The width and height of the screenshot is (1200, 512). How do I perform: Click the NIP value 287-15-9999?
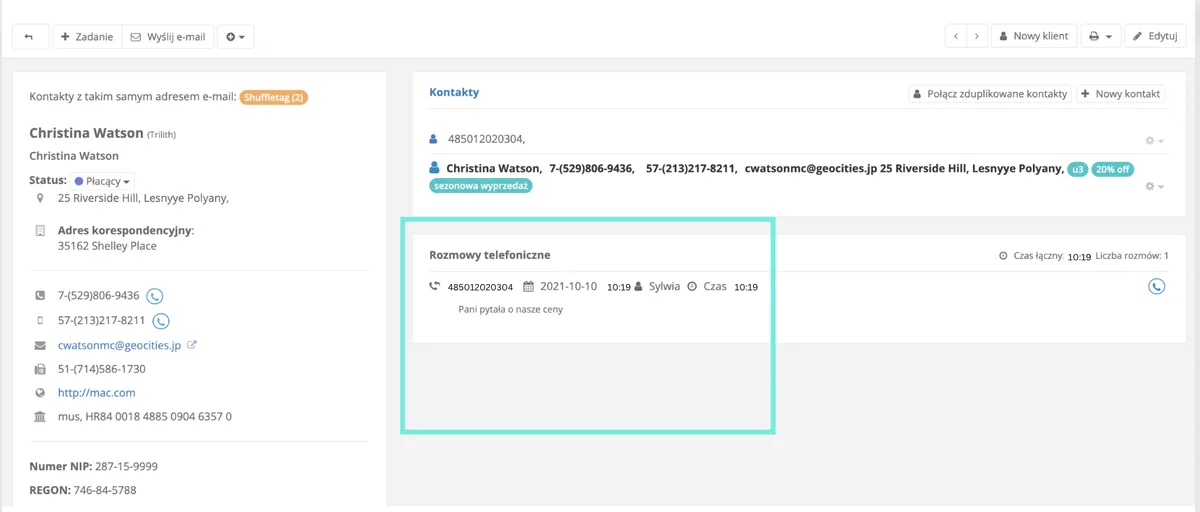(x=126, y=466)
